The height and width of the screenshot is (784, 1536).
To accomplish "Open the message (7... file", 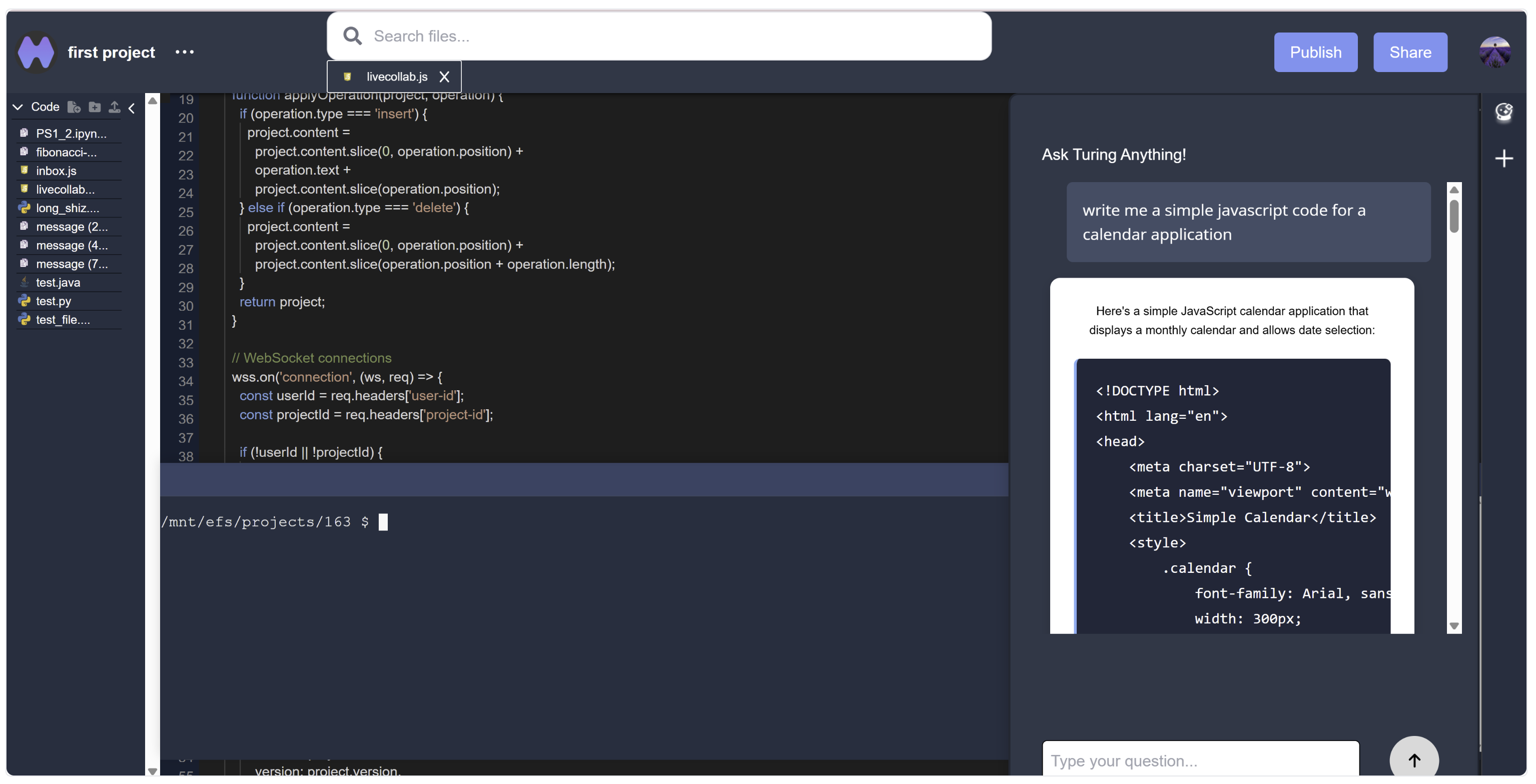I will pos(71,264).
